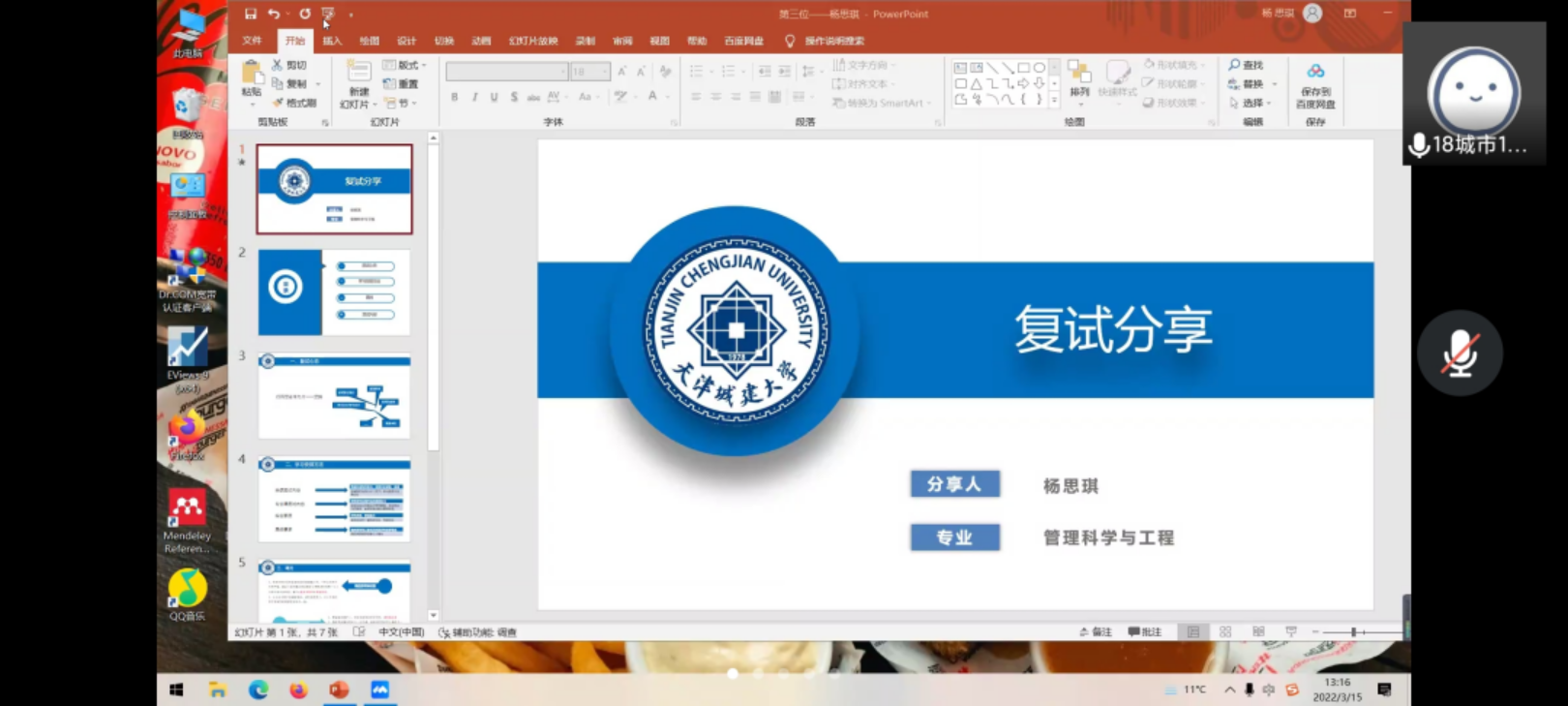Click the Increase Font Size icon

click(x=621, y=72)
